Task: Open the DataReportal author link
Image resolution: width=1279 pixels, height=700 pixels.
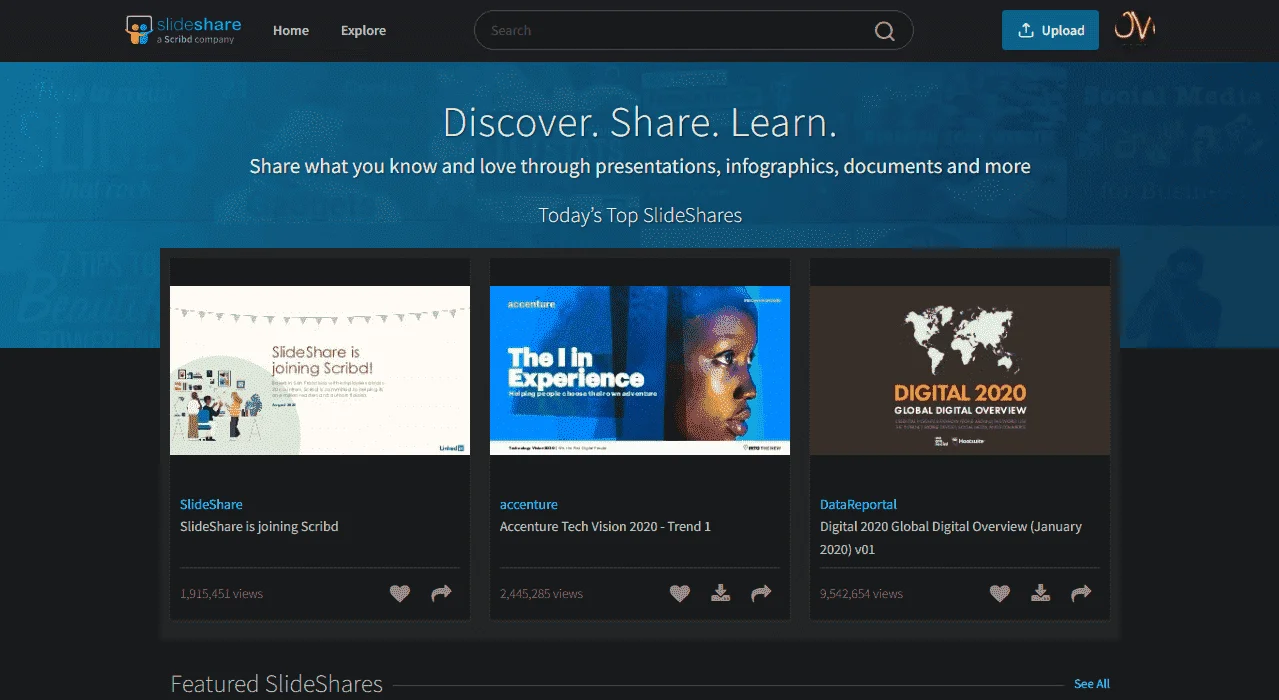Action: (x=858, y=504)
